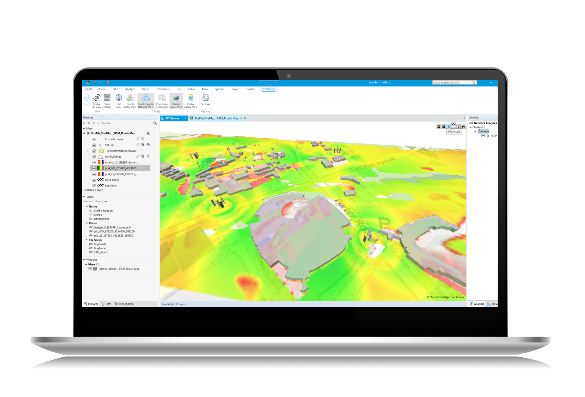
Task: Open the quick access toolbar dropdown arrow
Action: [114, 82]
